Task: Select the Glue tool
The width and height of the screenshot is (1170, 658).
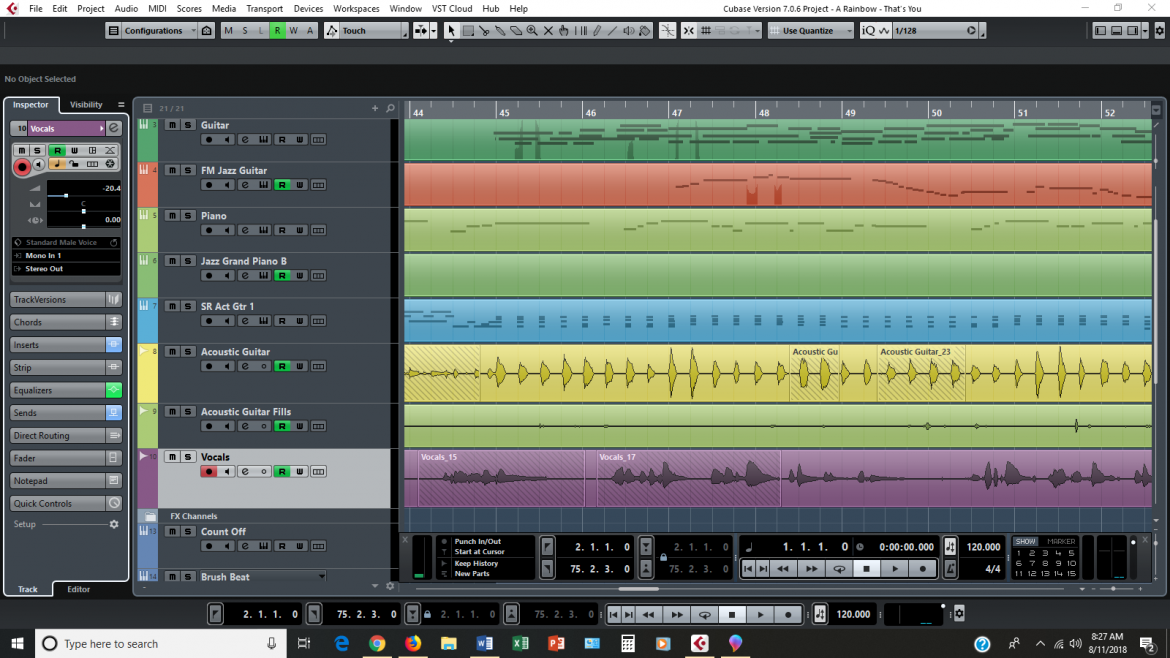Action: 500,30
